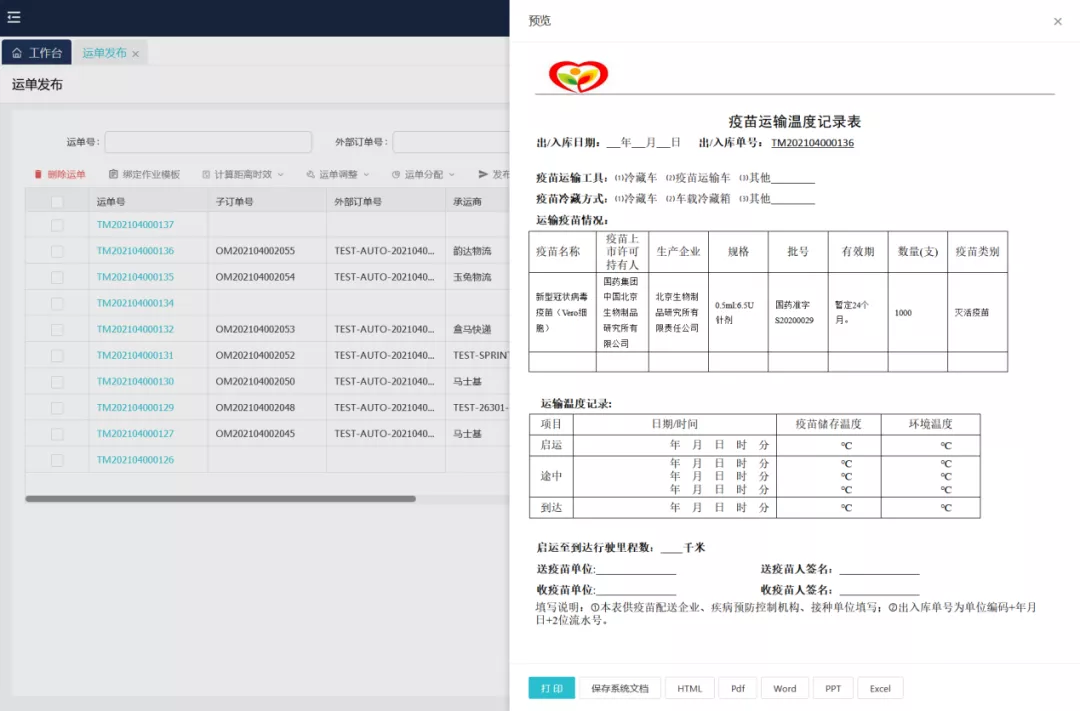1080x711 pixels.
Task: Click the publish arrow icon
Action: pos(483,175)
